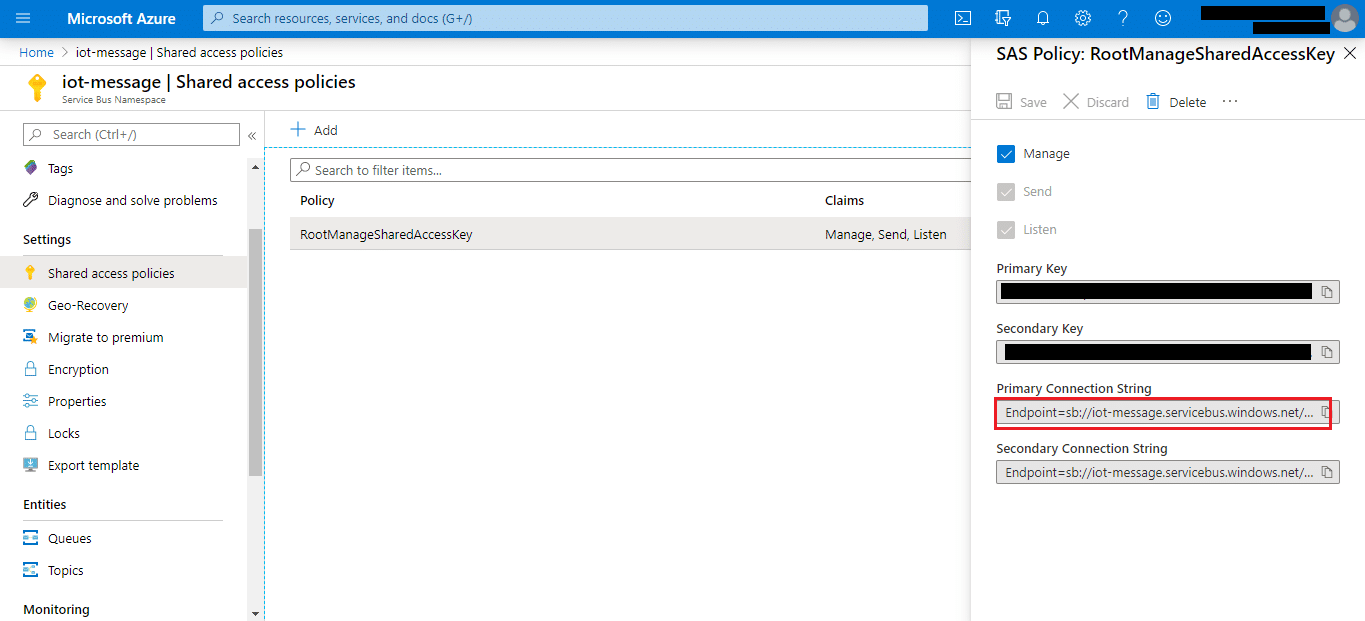
Task: Click the help question mark icon
Action: [x=1123, y=18]
